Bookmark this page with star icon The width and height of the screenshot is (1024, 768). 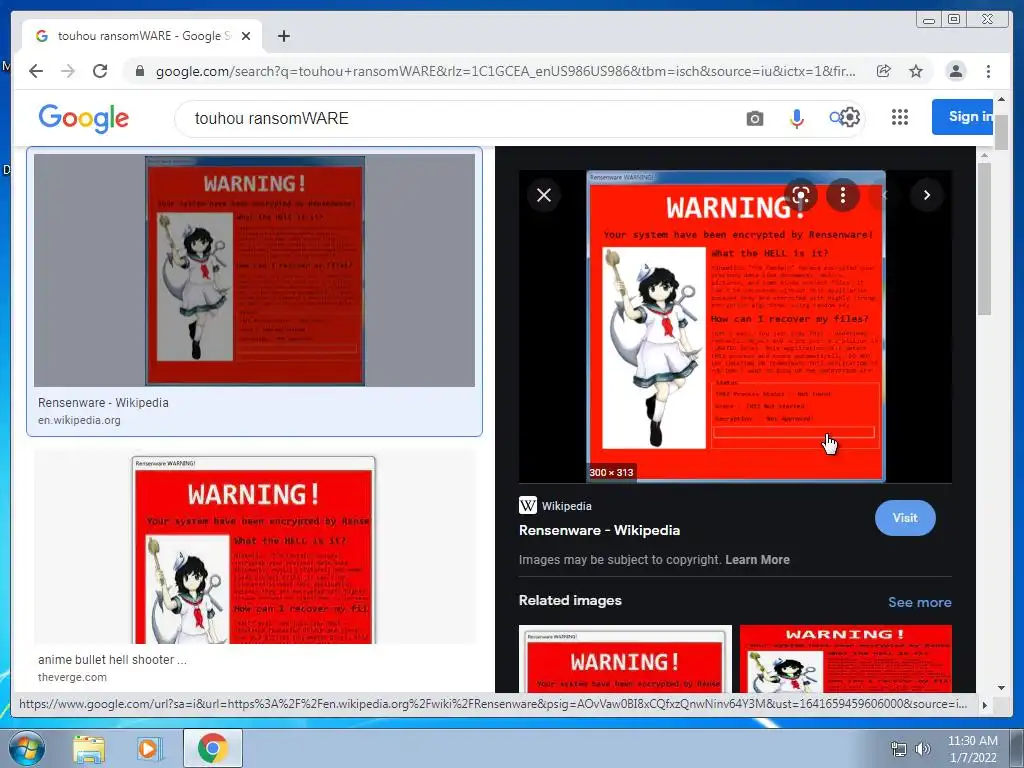pyautogui.click(x=916, y=71)
